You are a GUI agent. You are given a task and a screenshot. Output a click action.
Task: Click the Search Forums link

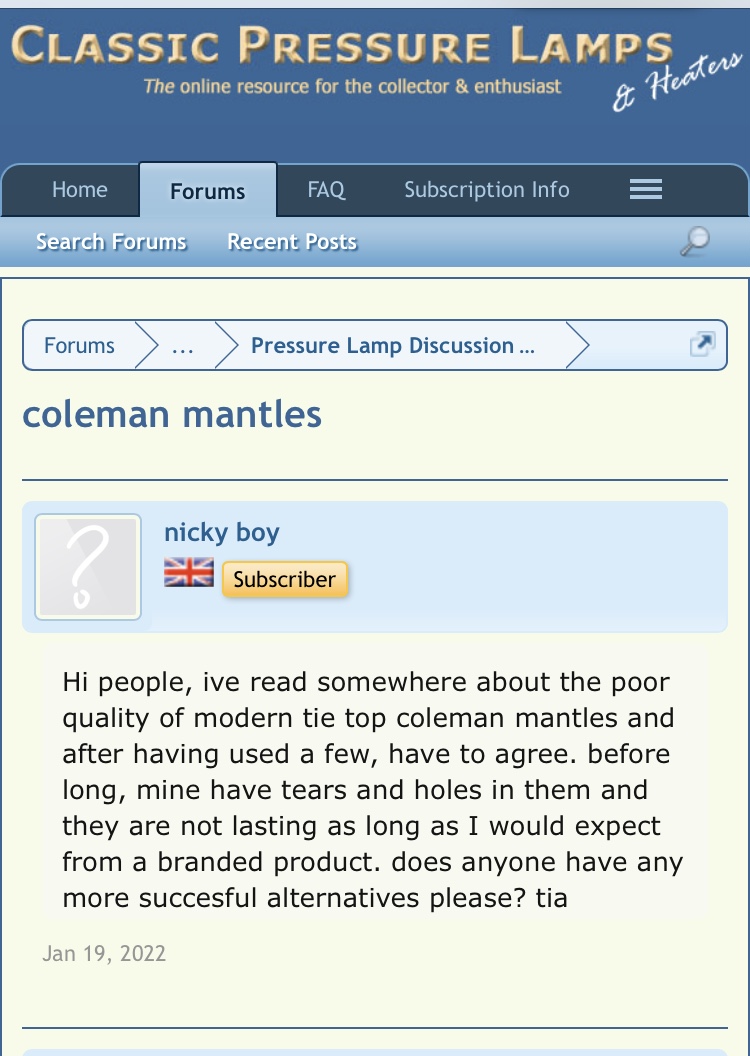click(111, 242)
